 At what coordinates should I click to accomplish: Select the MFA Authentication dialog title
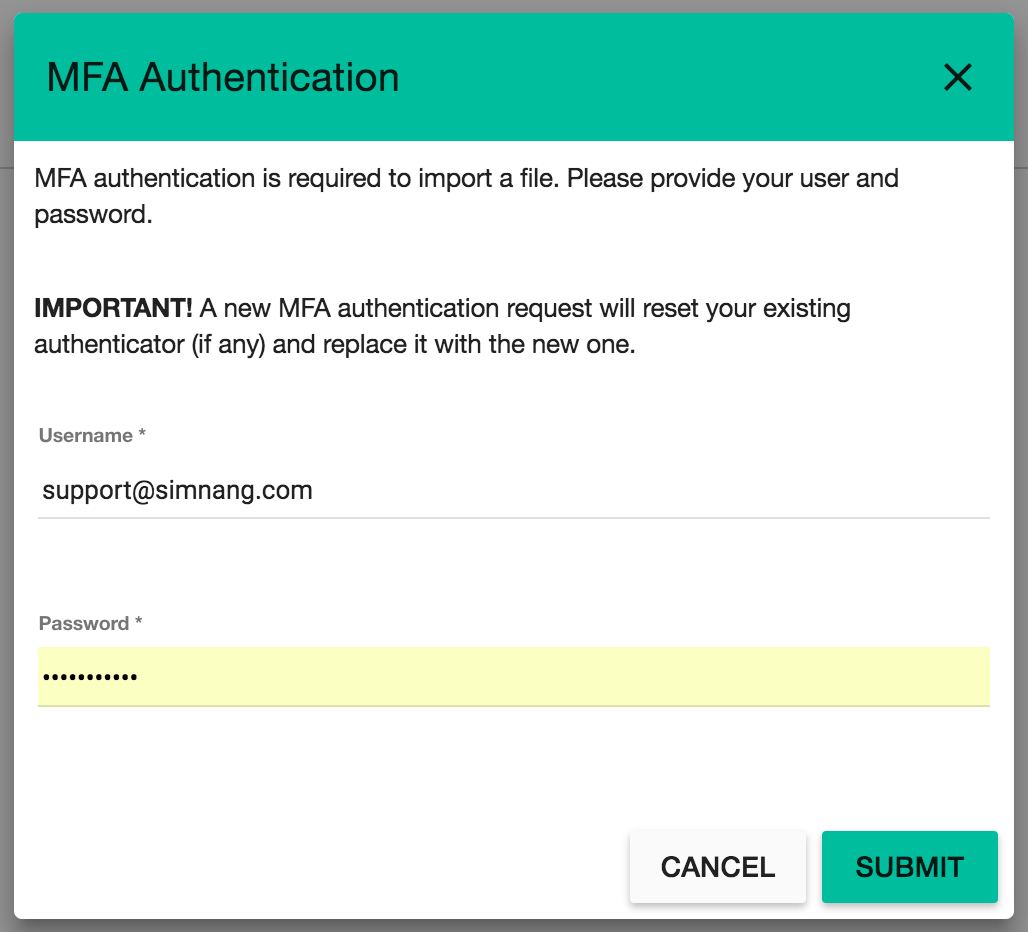[223, 77]
